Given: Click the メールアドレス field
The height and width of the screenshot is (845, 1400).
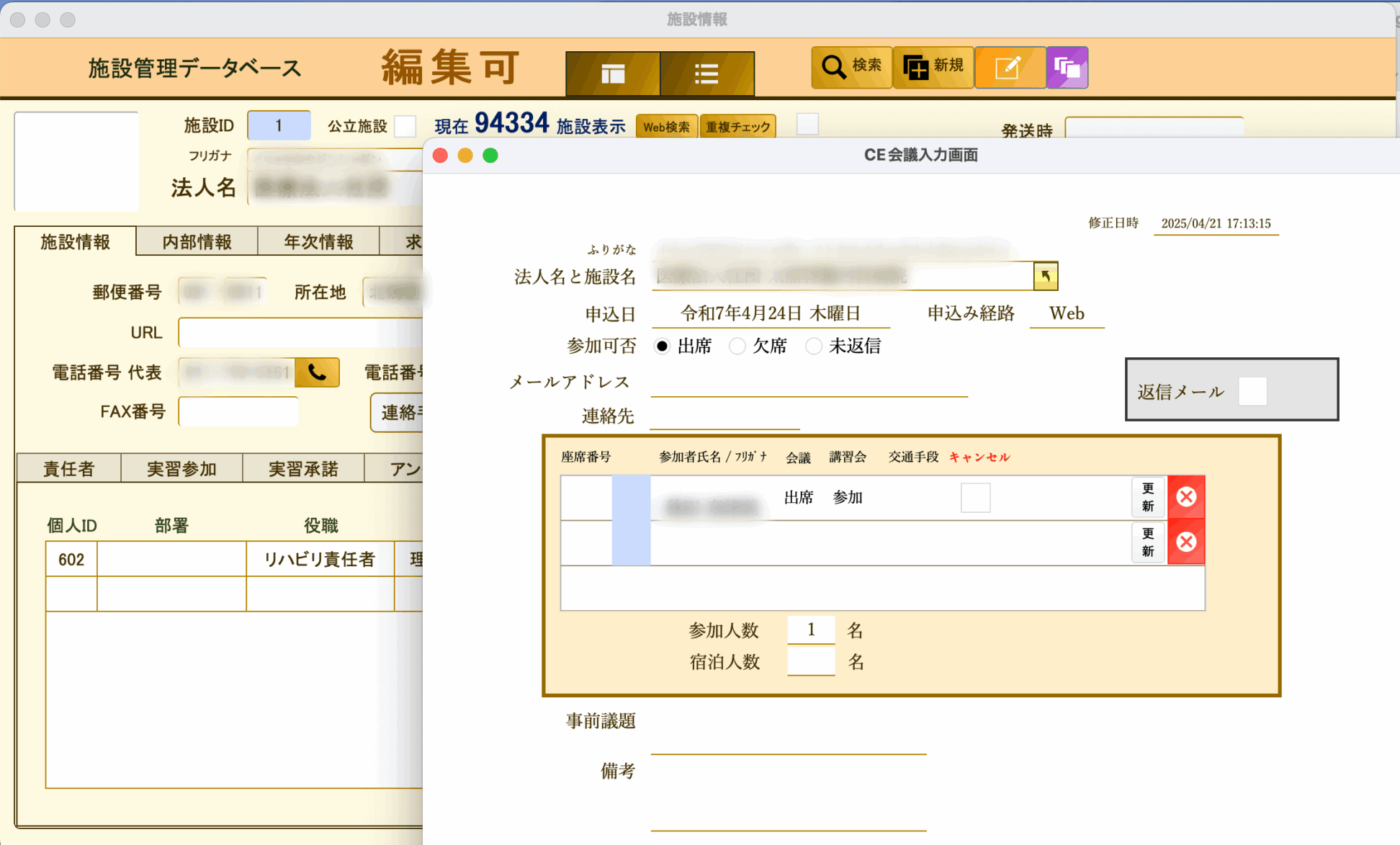Looking at the screenshot, I should [x=809, y=383].
